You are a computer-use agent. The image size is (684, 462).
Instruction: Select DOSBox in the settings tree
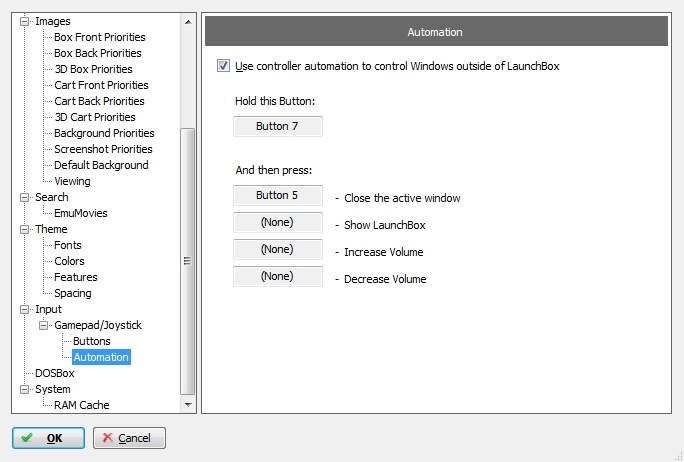[x=55, y=373]
